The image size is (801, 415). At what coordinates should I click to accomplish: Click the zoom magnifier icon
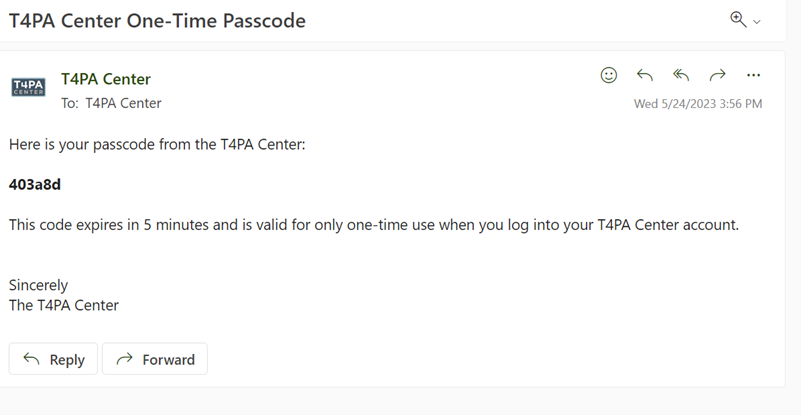[x=738, y=19]
